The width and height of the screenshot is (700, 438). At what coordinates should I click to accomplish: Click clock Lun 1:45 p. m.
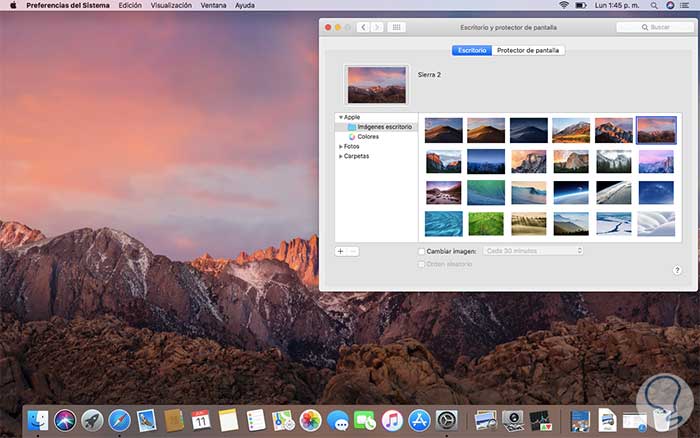pos(617,5)
